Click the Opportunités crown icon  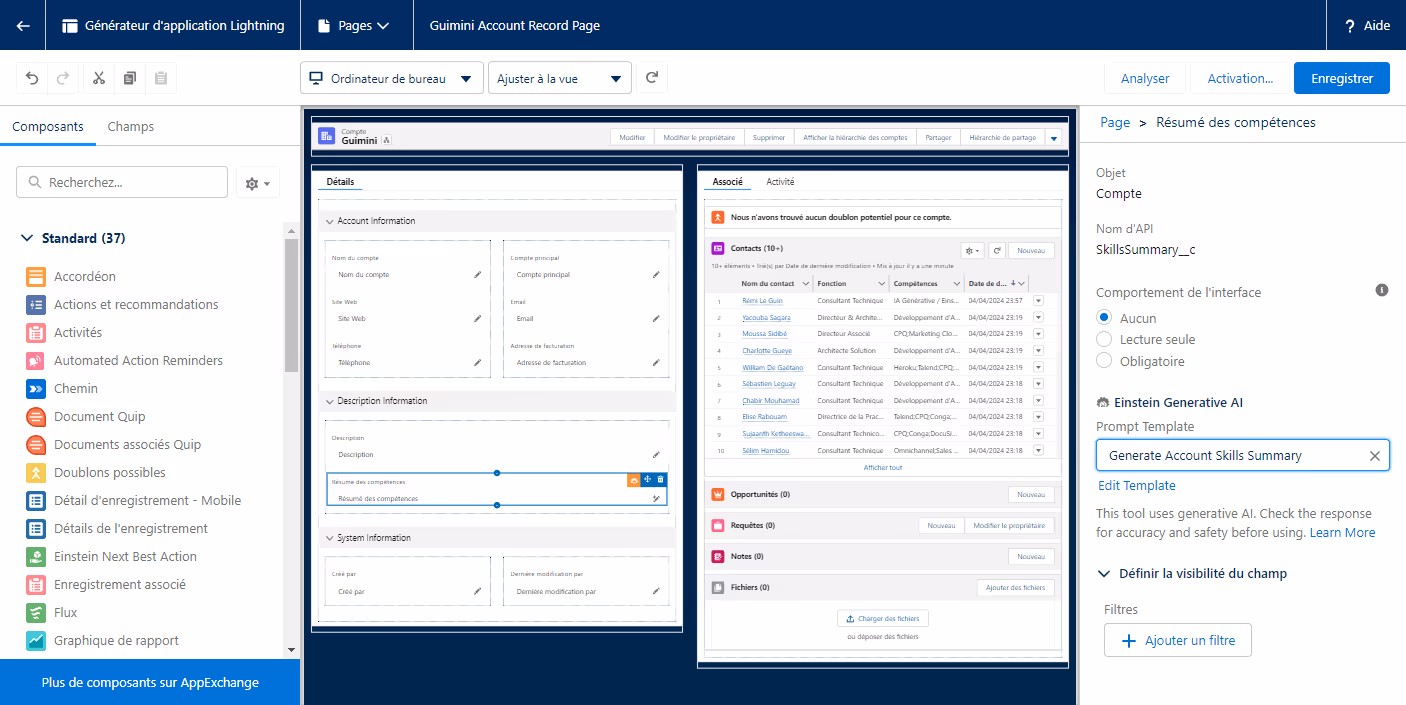[717, 494]
